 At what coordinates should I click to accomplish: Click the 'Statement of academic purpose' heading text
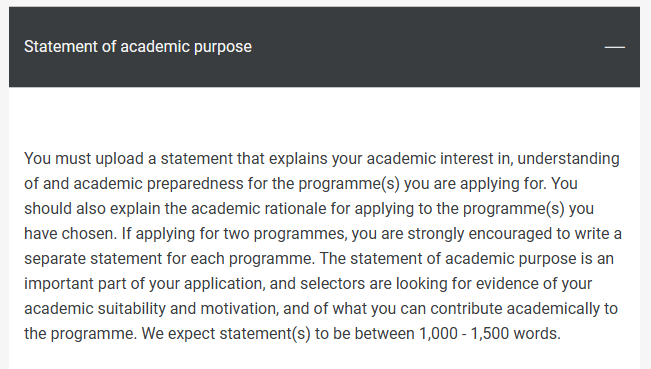click(x=138, y=47)
